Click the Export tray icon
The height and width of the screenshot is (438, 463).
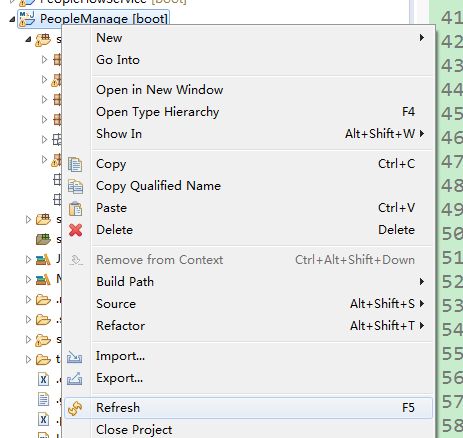click(75, 378)
